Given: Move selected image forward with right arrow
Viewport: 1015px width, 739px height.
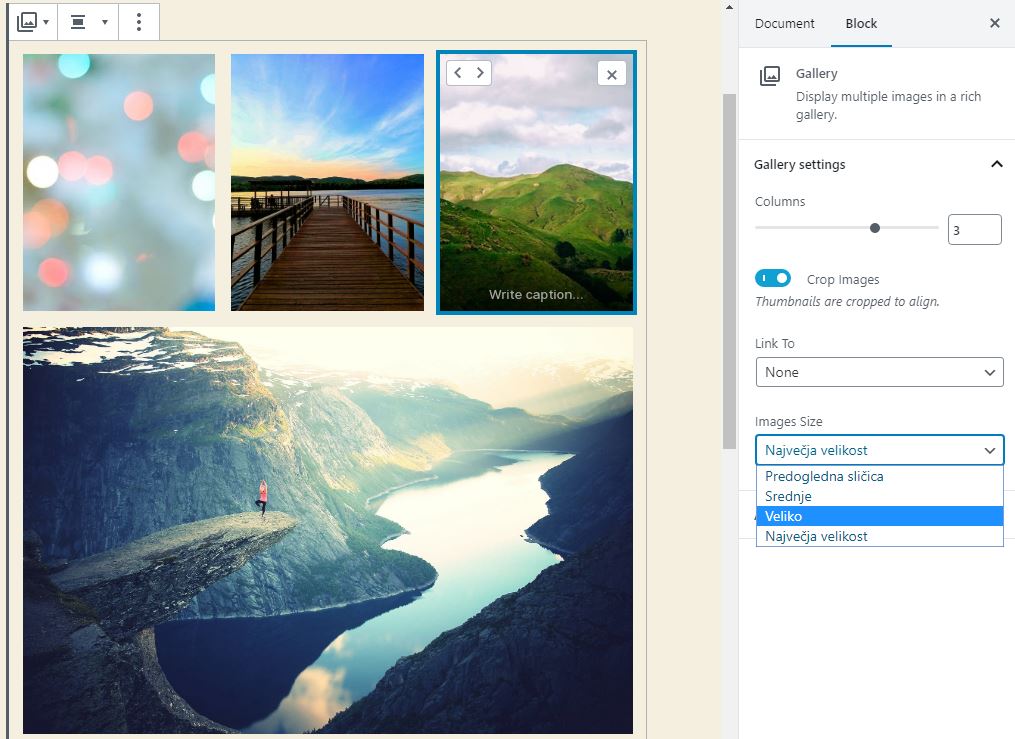Looking at the screenshot, I should [x=480, y=73].
